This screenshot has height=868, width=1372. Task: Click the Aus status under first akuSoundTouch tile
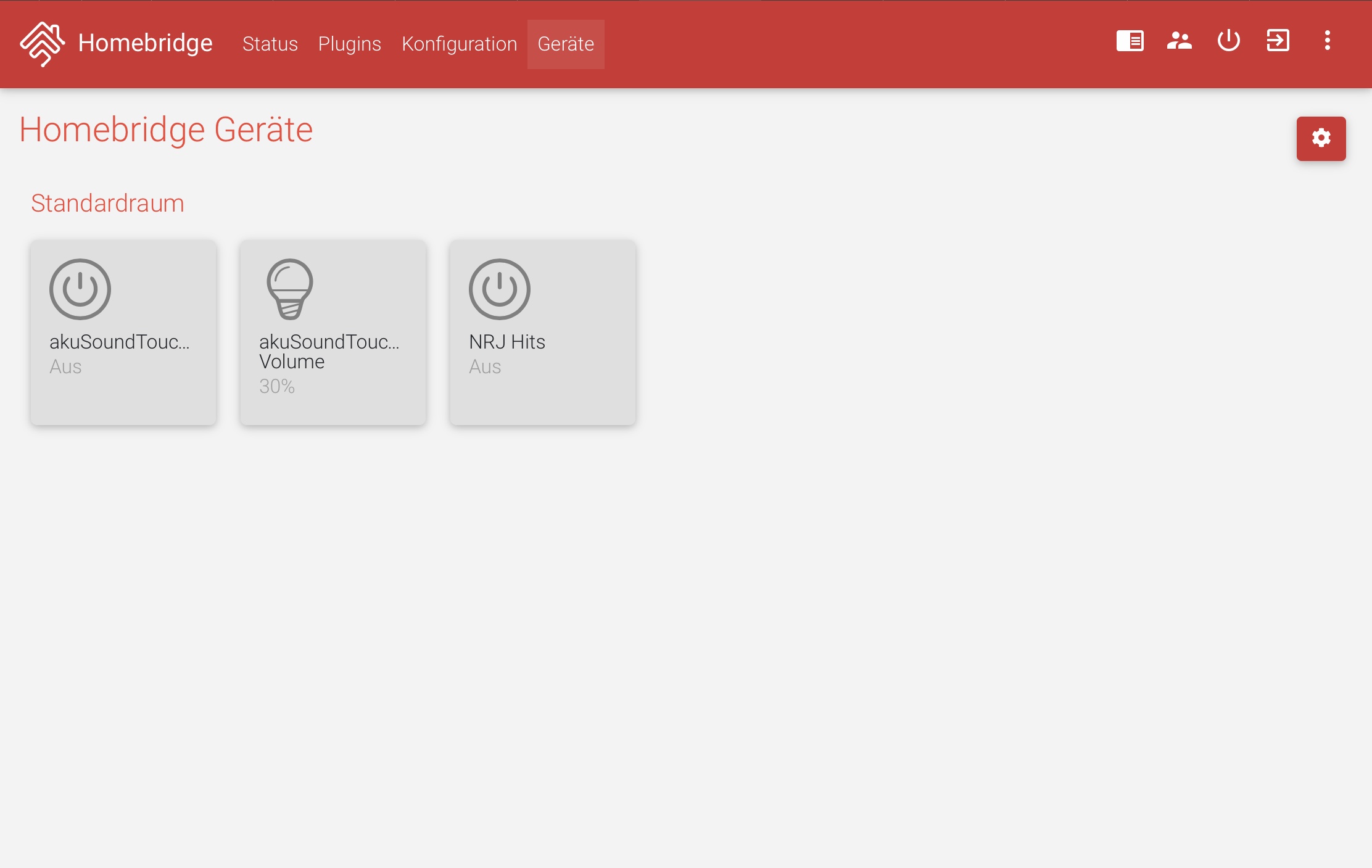[x=65, y=366]
